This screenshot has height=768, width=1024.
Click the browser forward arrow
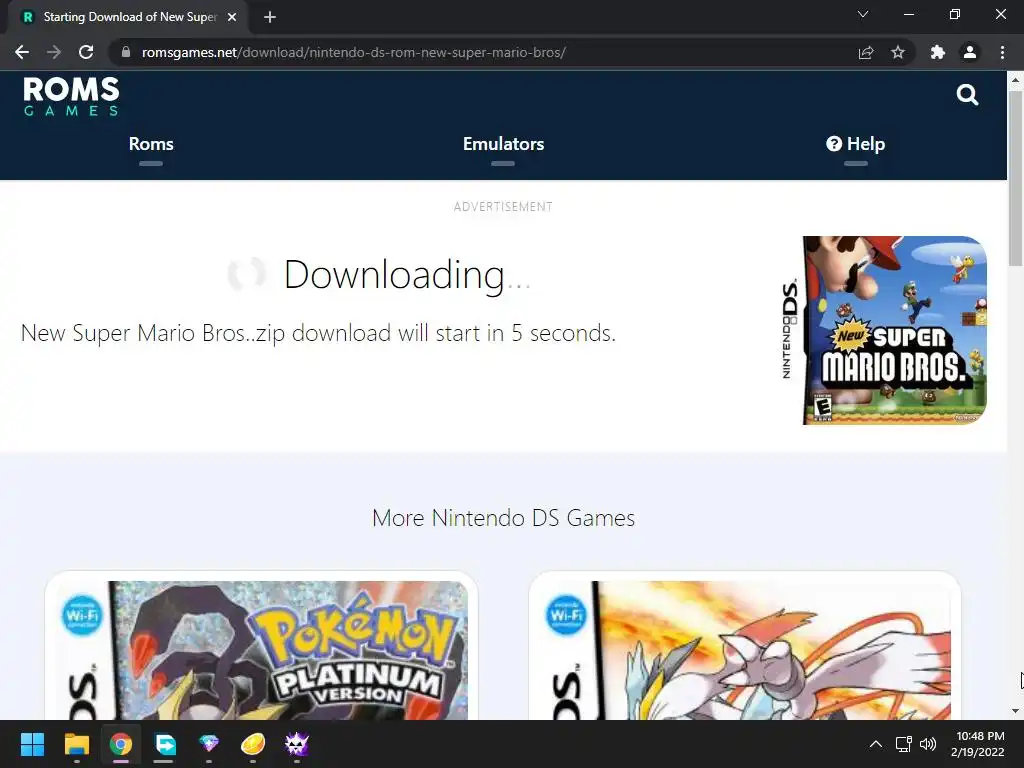pos(54,52)
